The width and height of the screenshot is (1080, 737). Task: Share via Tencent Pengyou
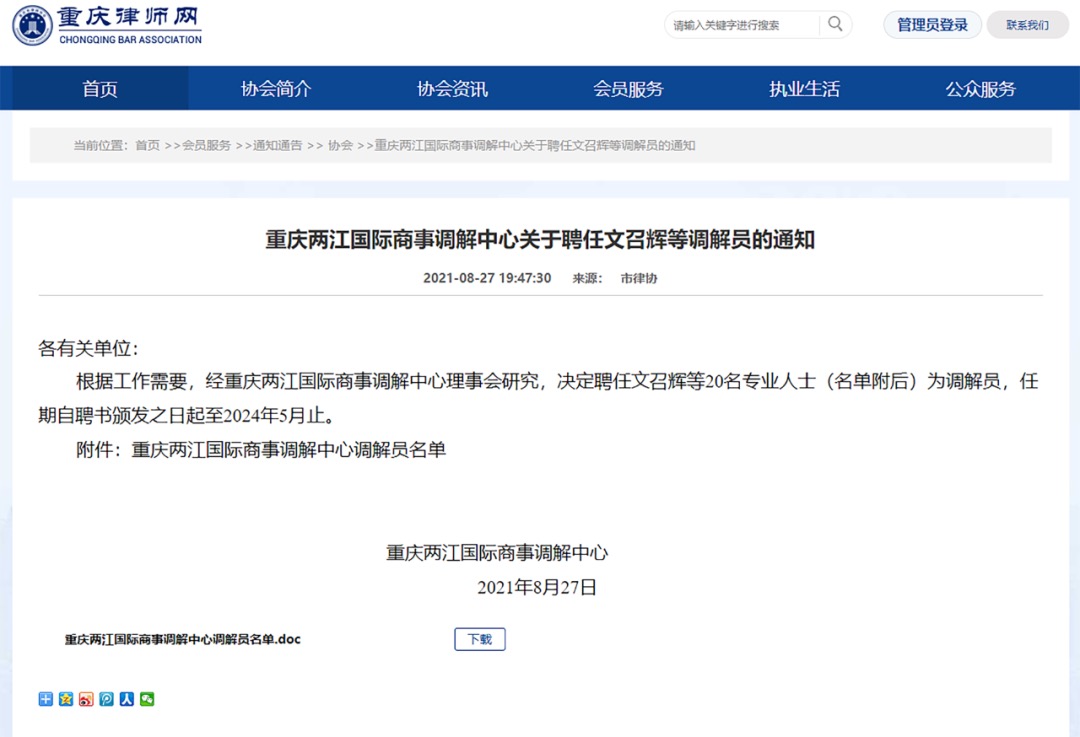105,699
